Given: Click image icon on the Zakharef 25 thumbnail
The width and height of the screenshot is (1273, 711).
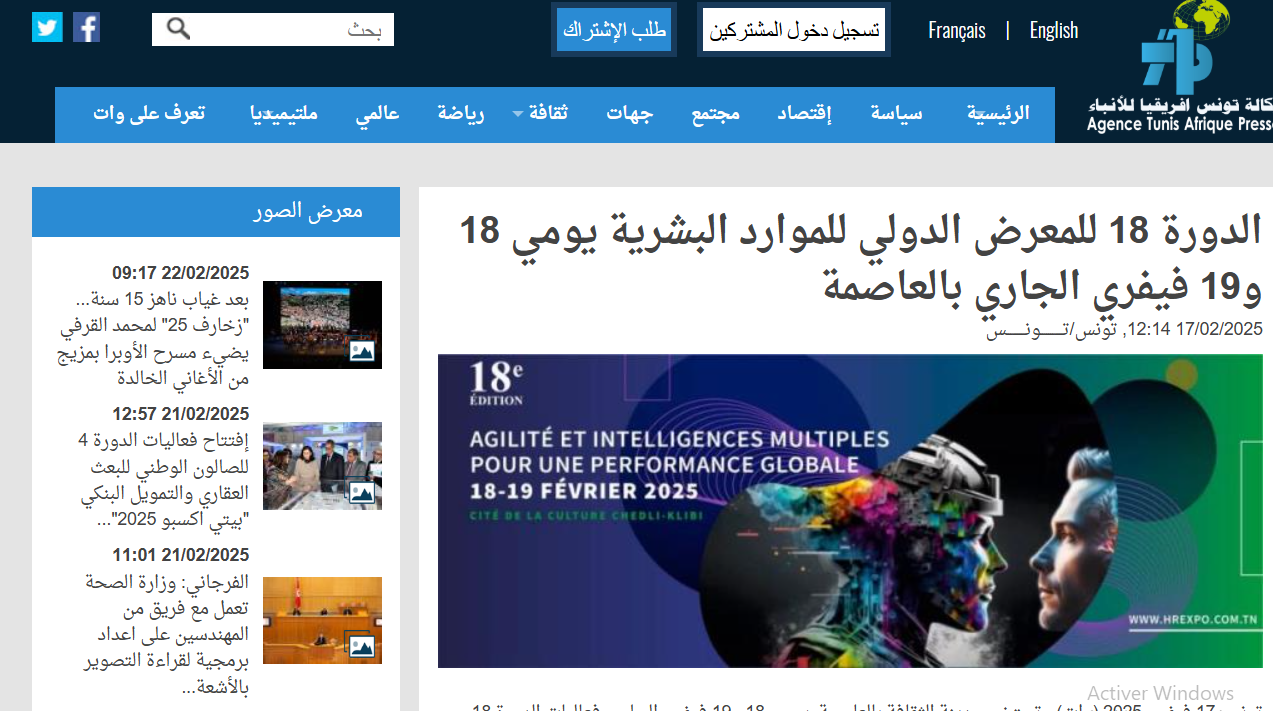Looking at the screenshot, I should click(x=361, y=351).
